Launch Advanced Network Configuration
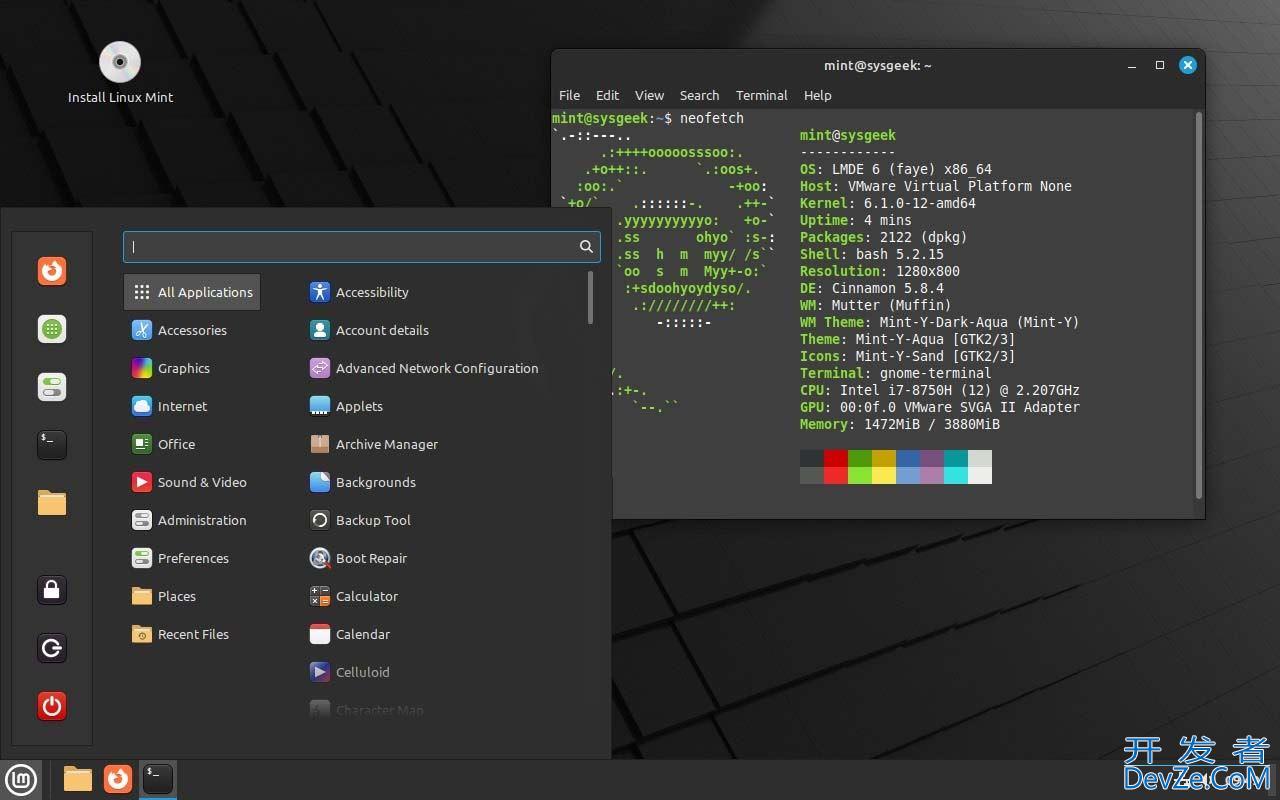Screen dimensions: 1280x800 pyautogui.click(x=424, y=368)
